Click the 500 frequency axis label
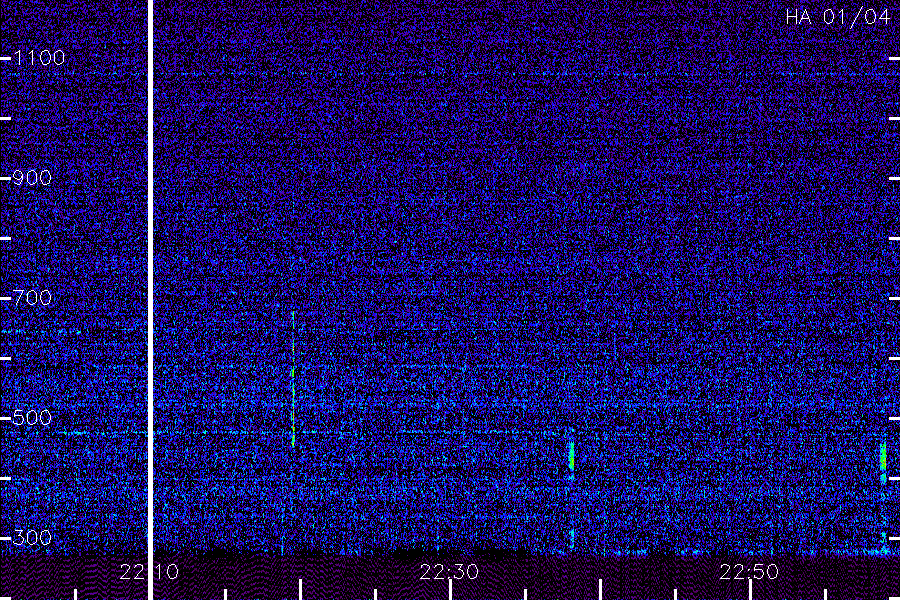The image size is (900, 600). 32,417
